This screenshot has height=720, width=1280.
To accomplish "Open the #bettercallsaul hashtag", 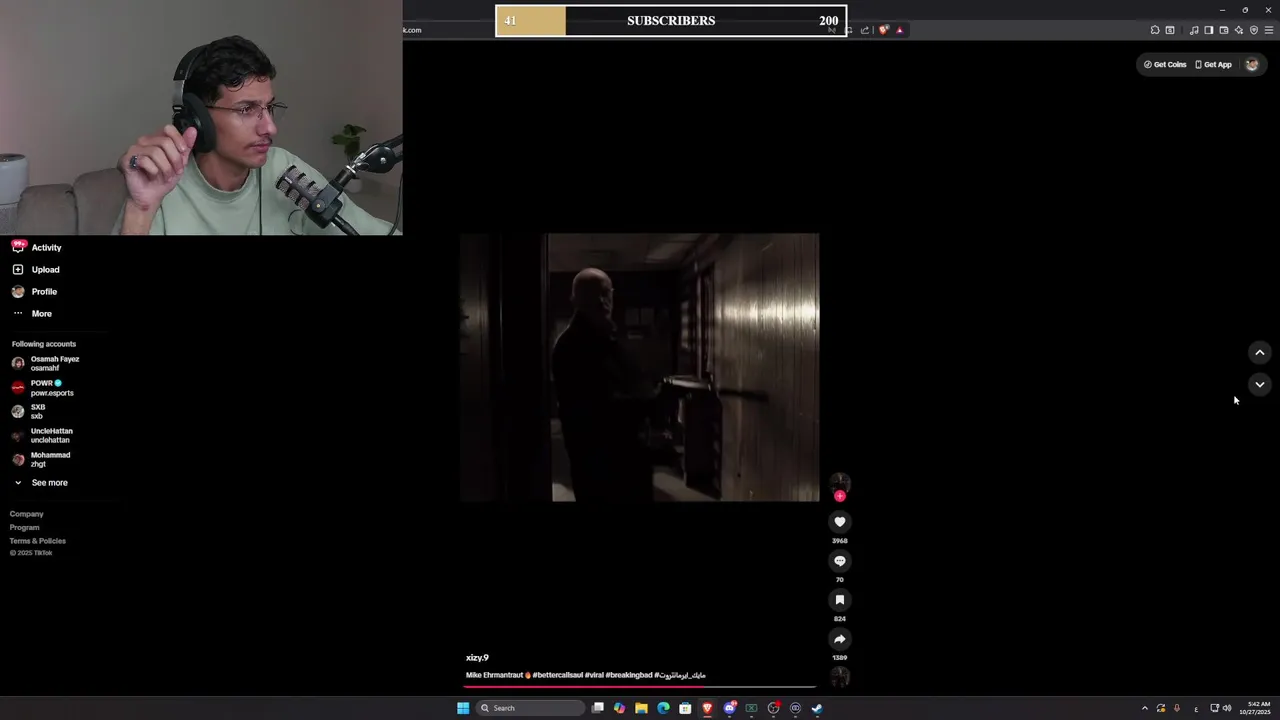I will pos(558,675).
